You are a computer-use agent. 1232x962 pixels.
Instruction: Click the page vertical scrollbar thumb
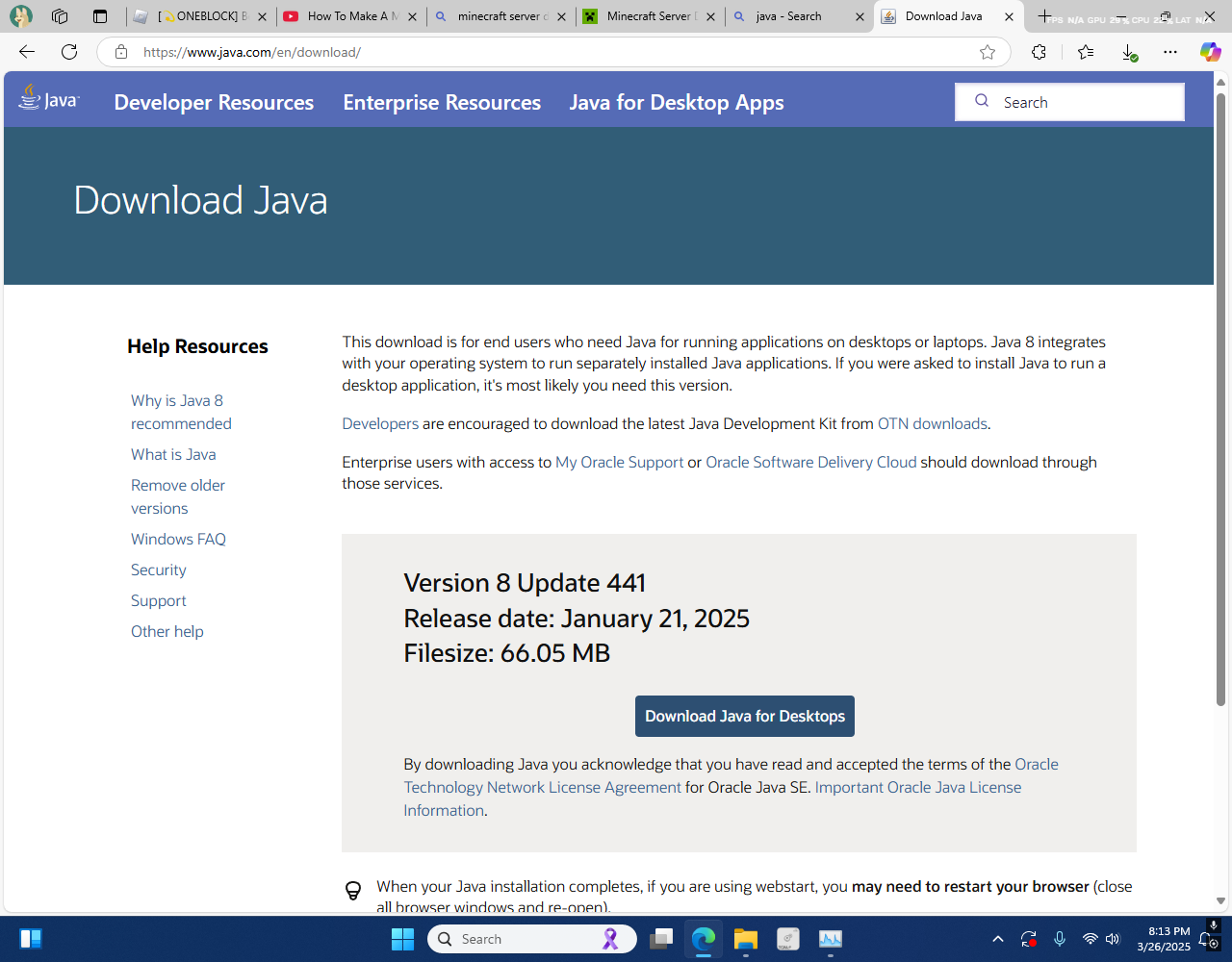(x=1220, y=399)
